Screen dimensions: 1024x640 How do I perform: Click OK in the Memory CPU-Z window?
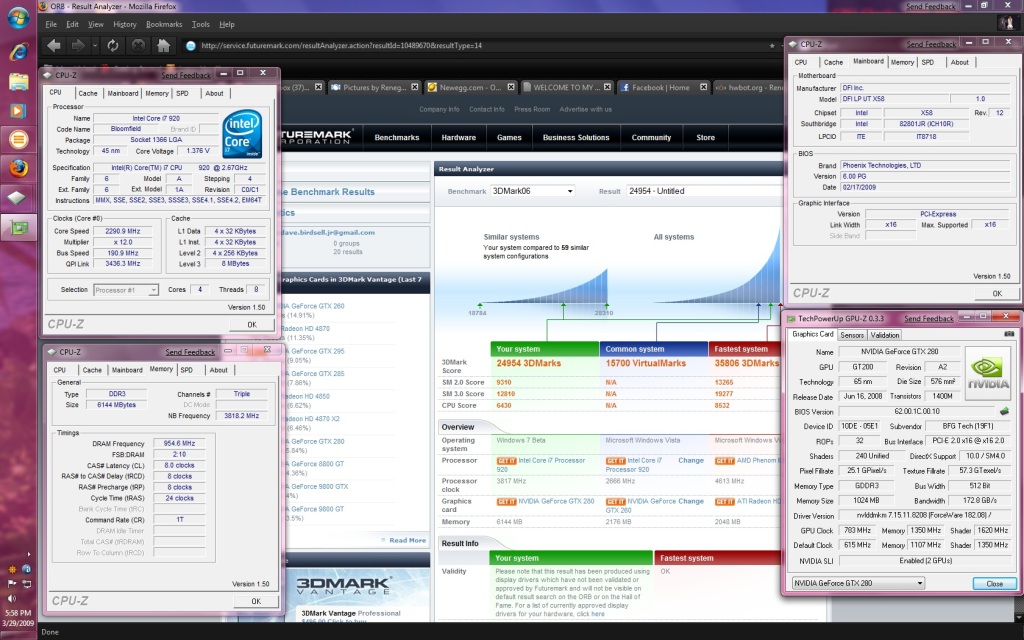(256, 601)
